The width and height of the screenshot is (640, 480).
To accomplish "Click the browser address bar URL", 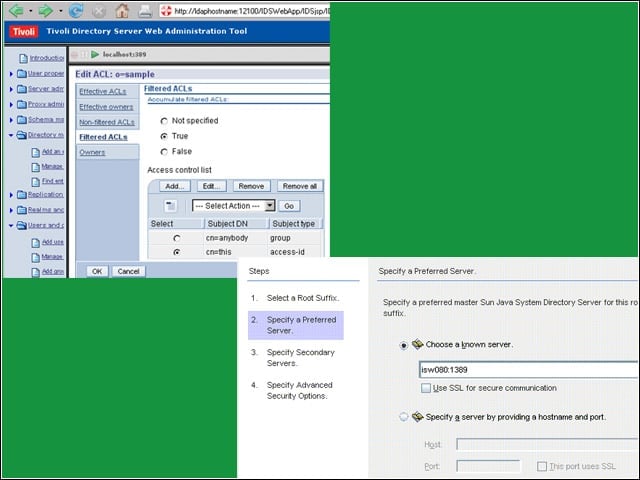I will 244,11.
